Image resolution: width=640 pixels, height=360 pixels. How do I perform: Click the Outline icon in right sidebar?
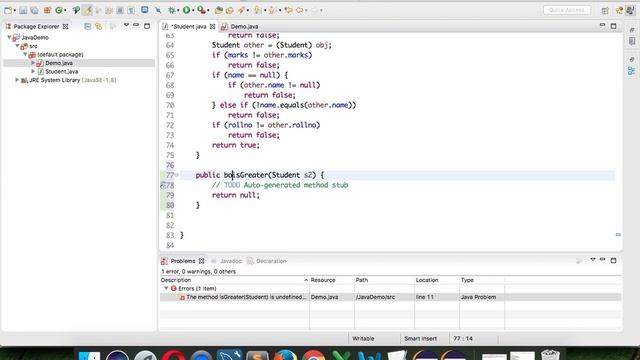pos(631,71)
